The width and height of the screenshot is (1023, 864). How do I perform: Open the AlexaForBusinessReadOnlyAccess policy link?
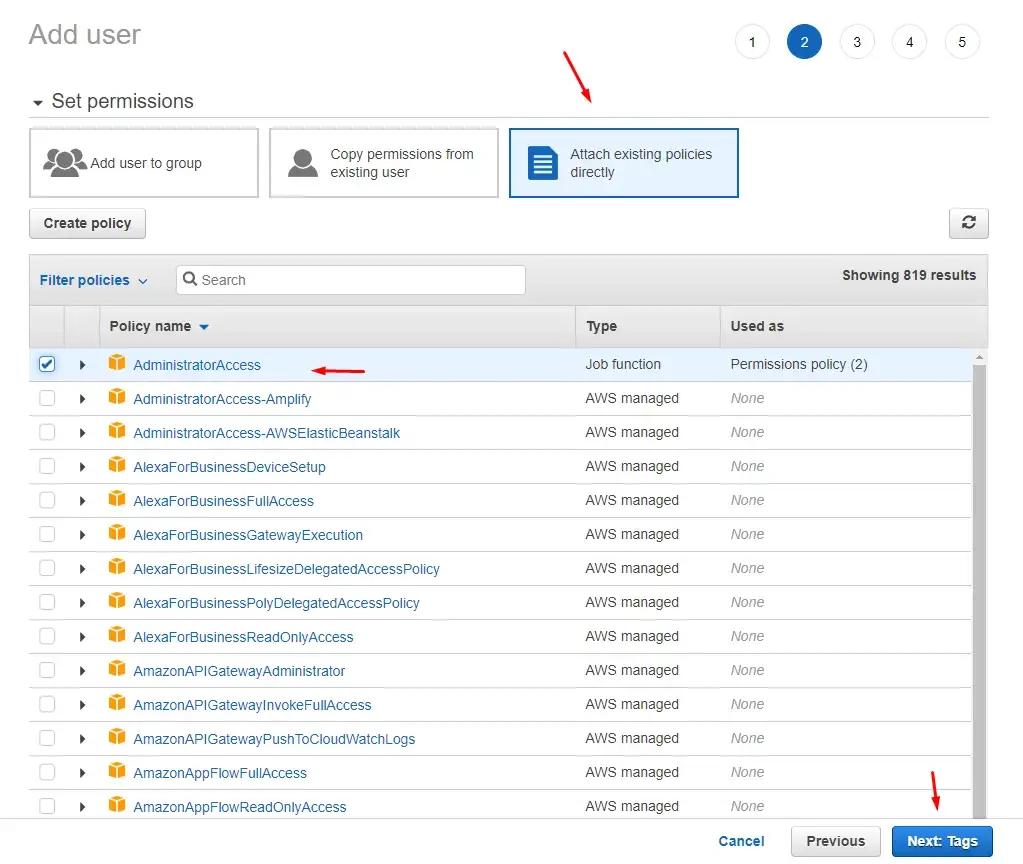tap(243, 637)
